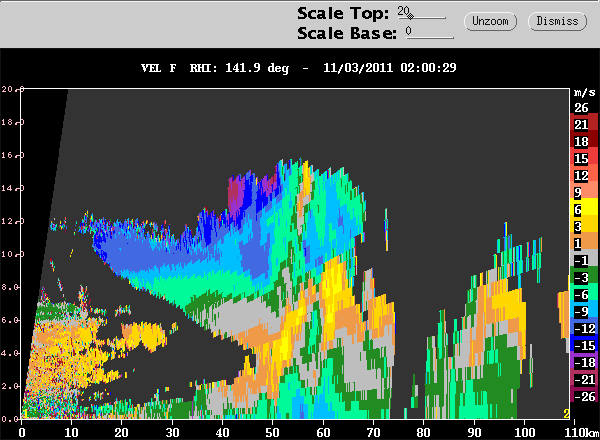The width and height of the screenshot is (600, 440).
Task: Click the 50 km range axis label
Action: [x=272, y=433]
